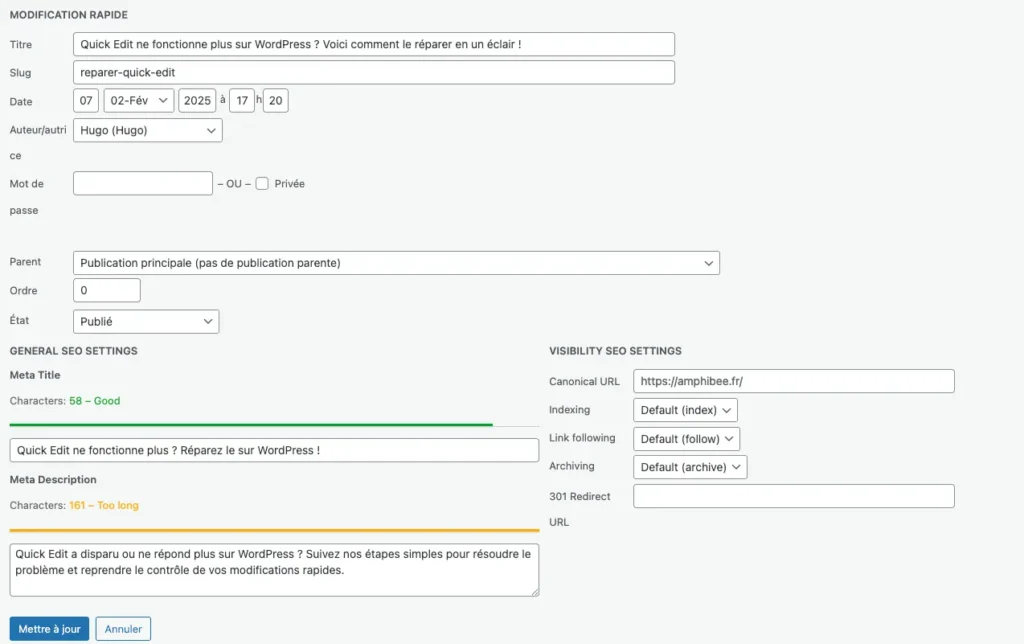Click into the Titre text field
Viewport: 1024px width, 644px height.
(374, 44)
